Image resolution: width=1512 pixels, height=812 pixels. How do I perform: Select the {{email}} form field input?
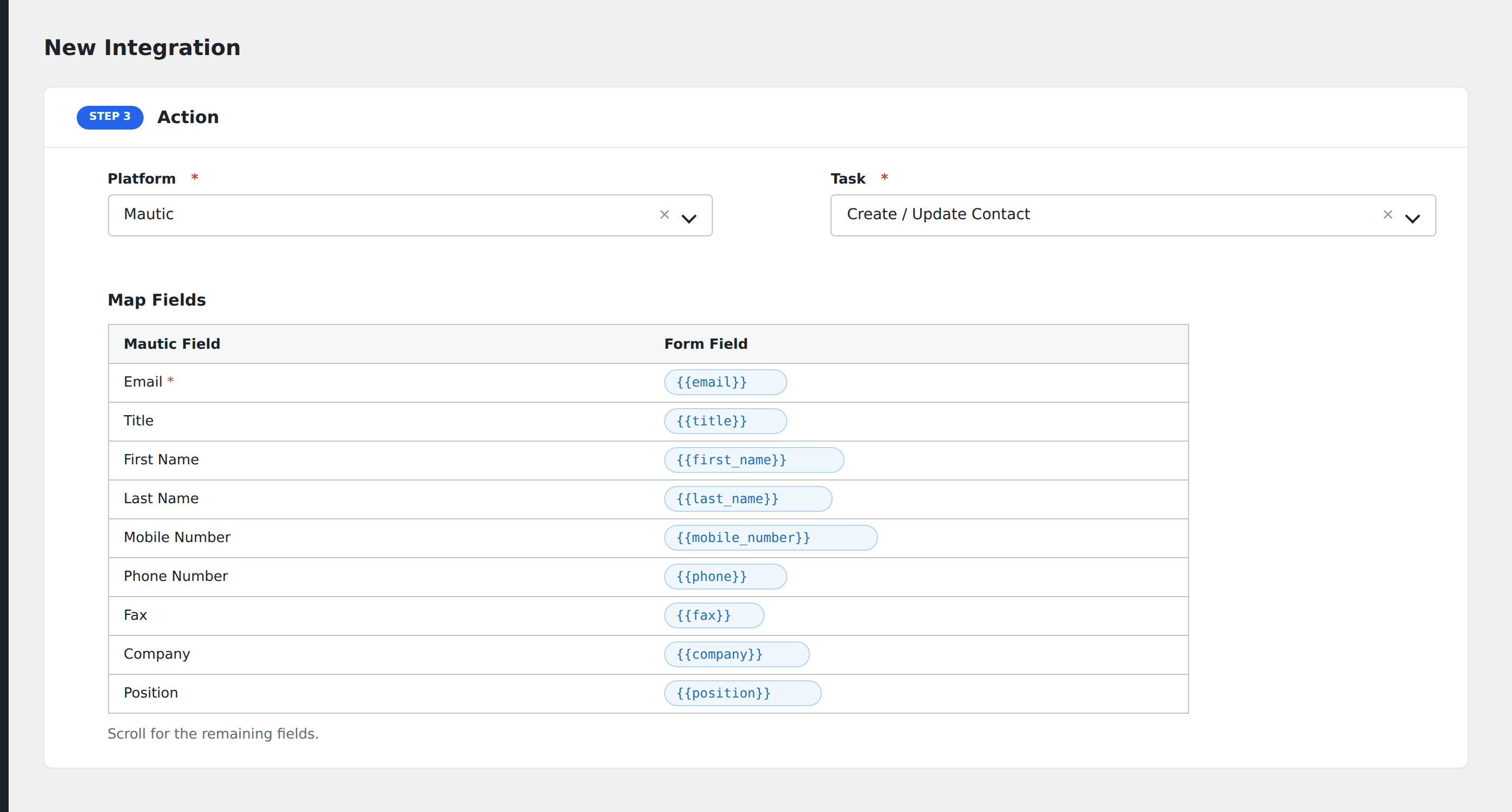725,383
